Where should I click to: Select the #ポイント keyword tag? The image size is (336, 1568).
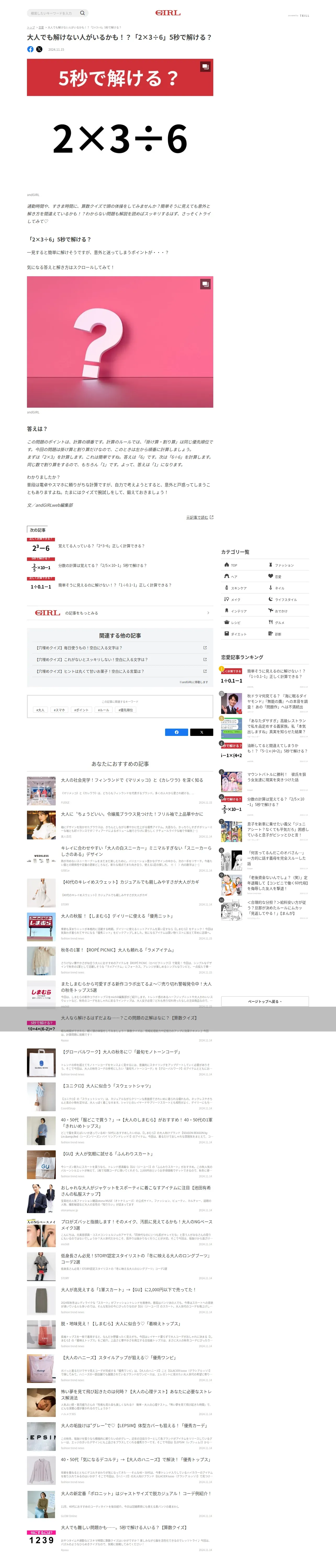(x=81, y=710)
